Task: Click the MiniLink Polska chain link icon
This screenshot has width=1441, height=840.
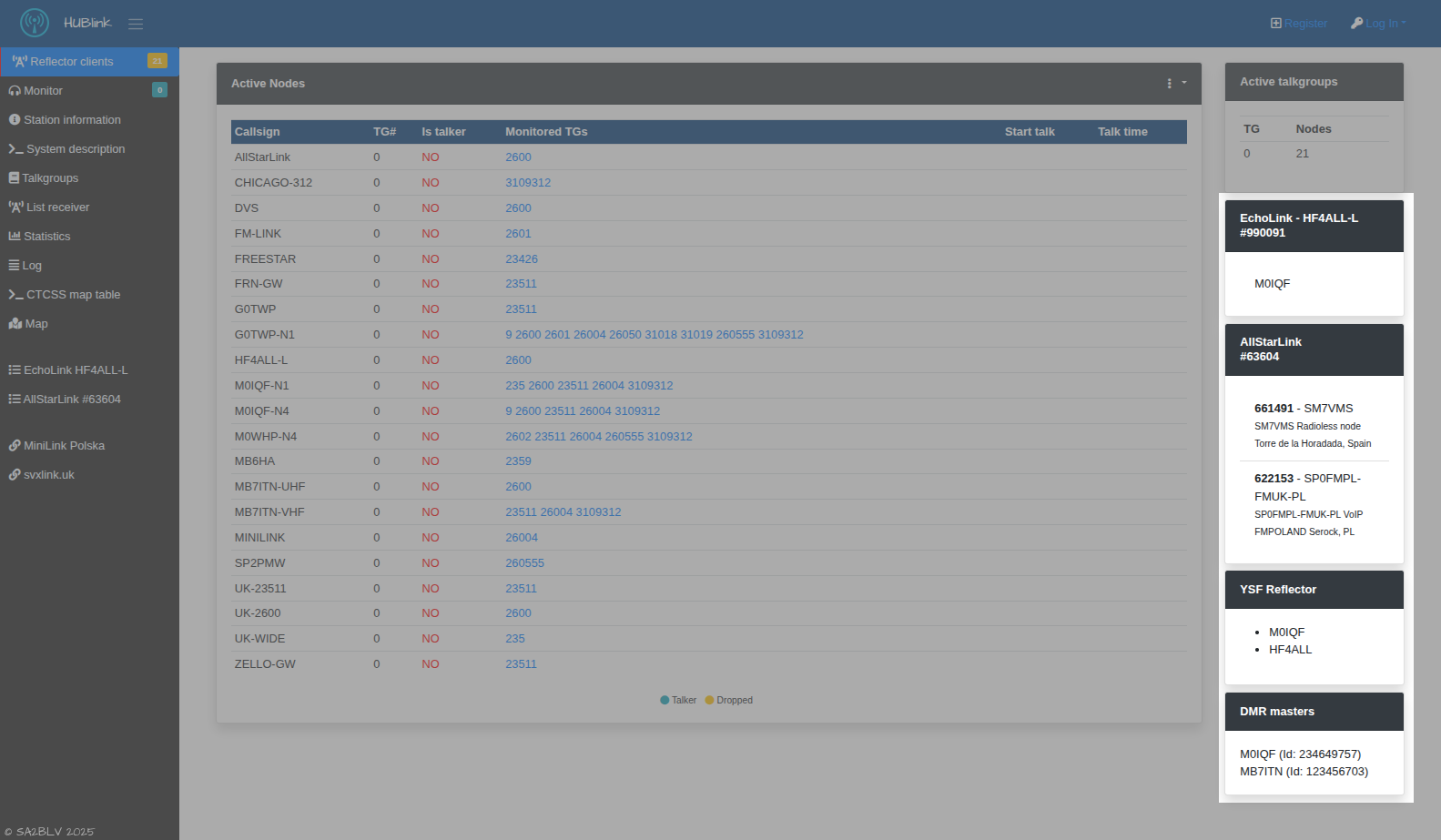Action: click(15, 446)
